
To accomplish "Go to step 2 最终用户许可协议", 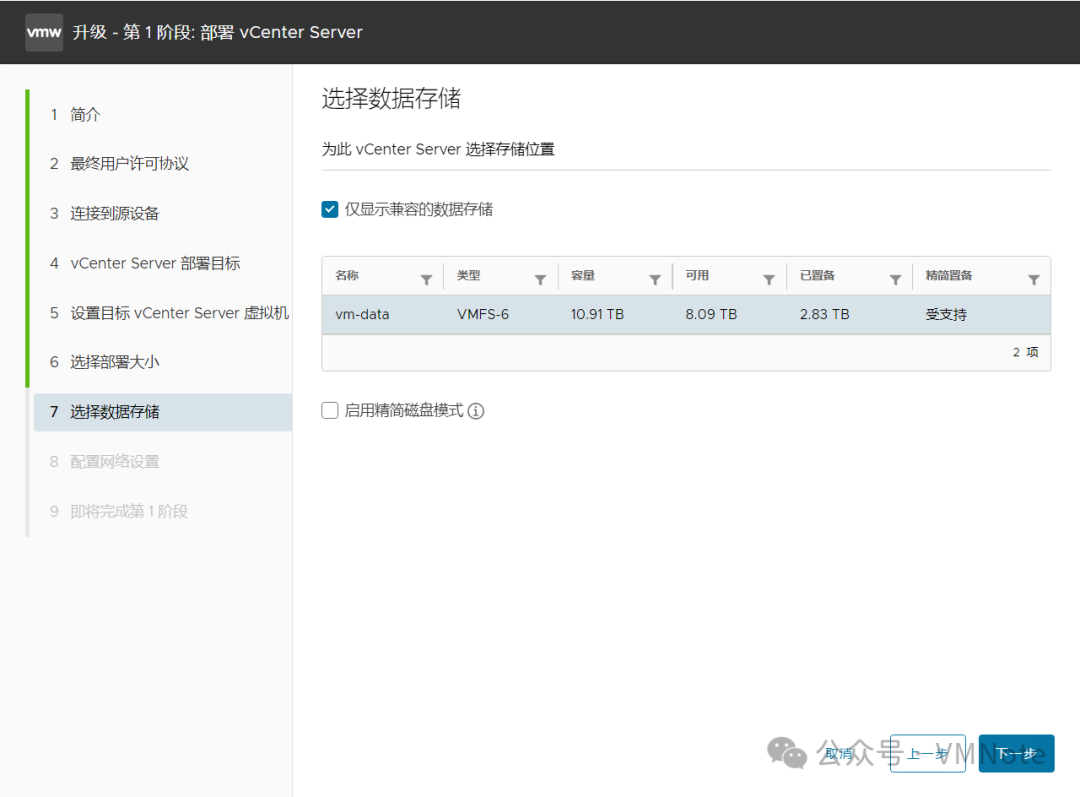I will click(x=119, y=164).
